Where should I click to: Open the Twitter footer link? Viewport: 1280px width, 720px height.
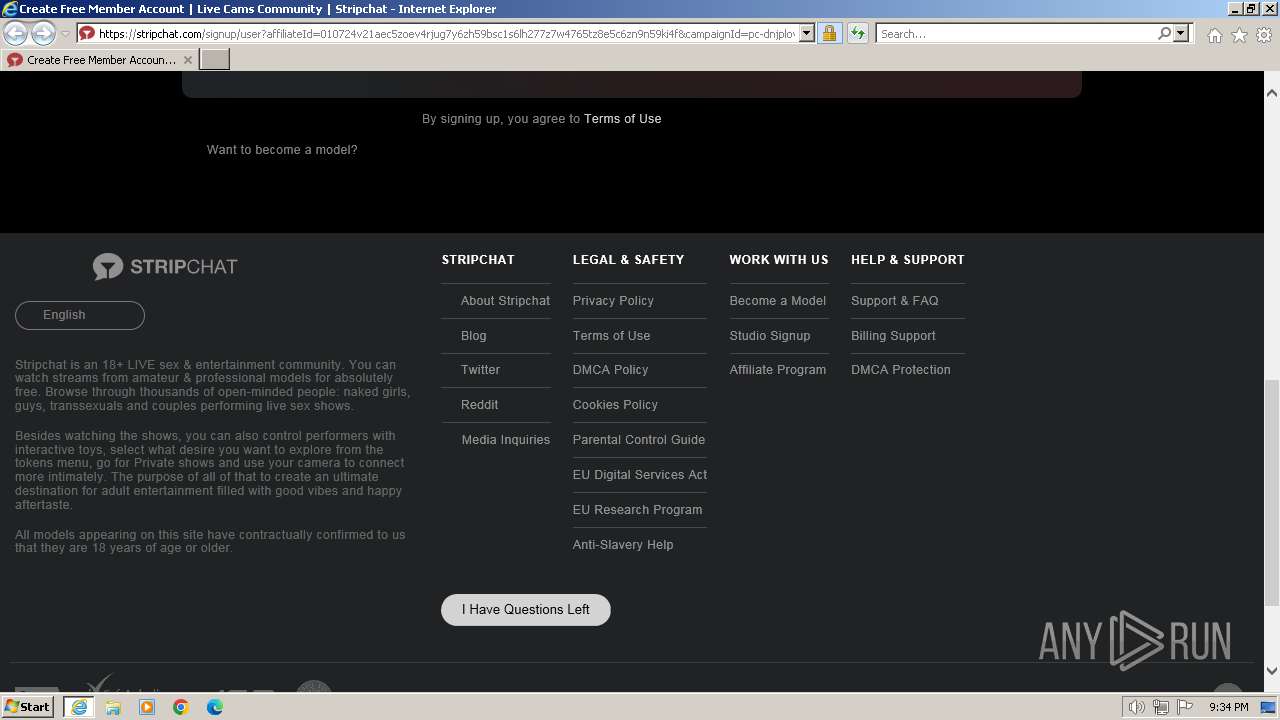(480, 370)
